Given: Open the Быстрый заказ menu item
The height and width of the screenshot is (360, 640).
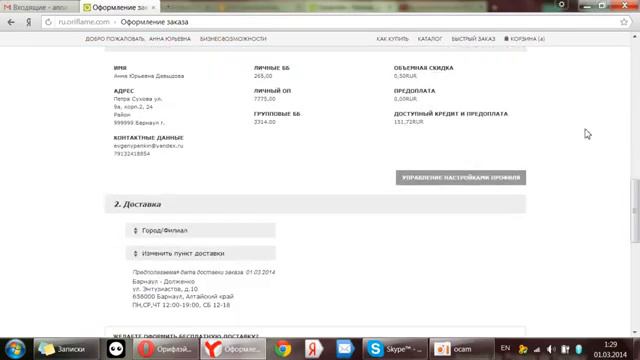Looking at the screenshot, I should pos(473,39).
